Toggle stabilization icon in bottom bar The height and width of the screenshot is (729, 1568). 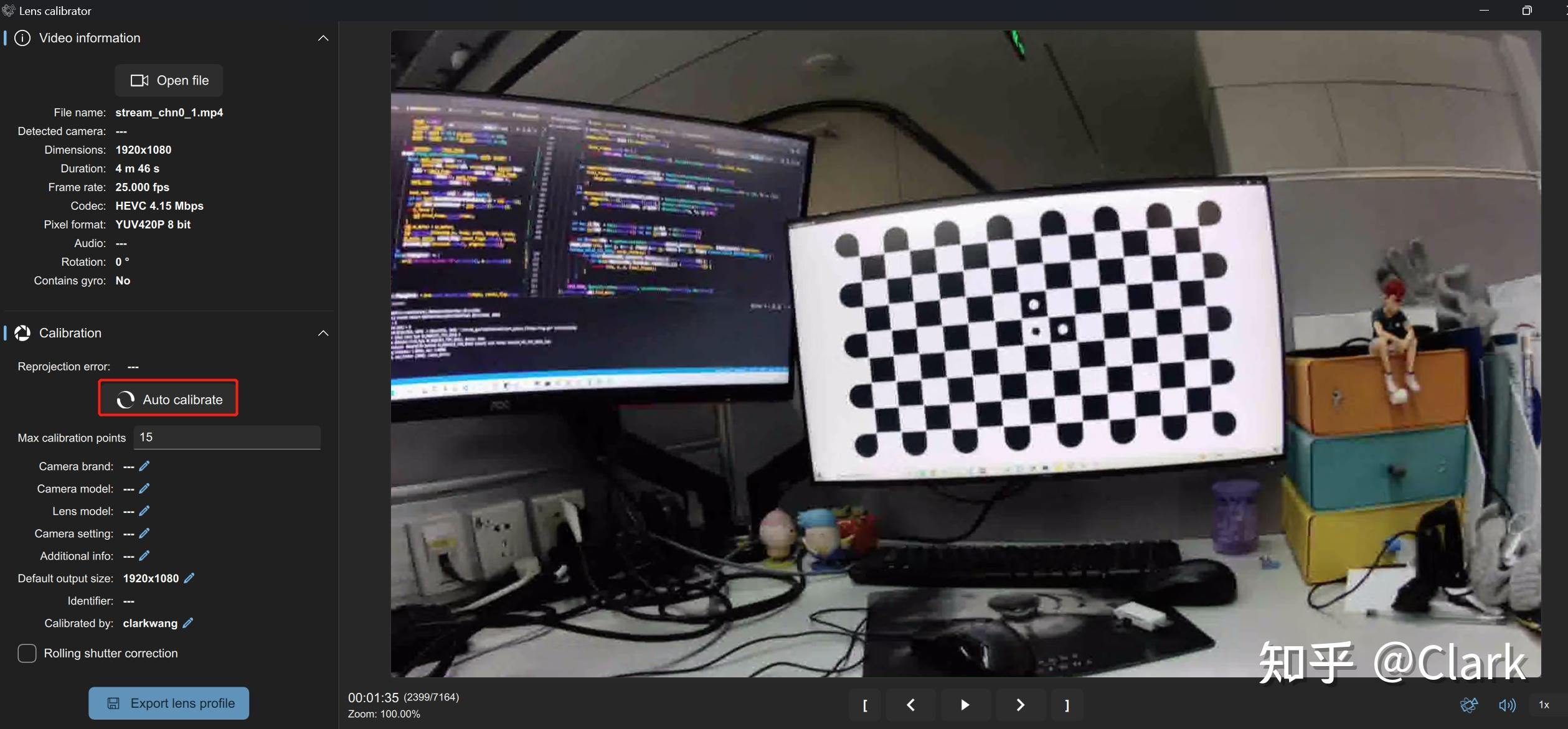click(1469, 705)
